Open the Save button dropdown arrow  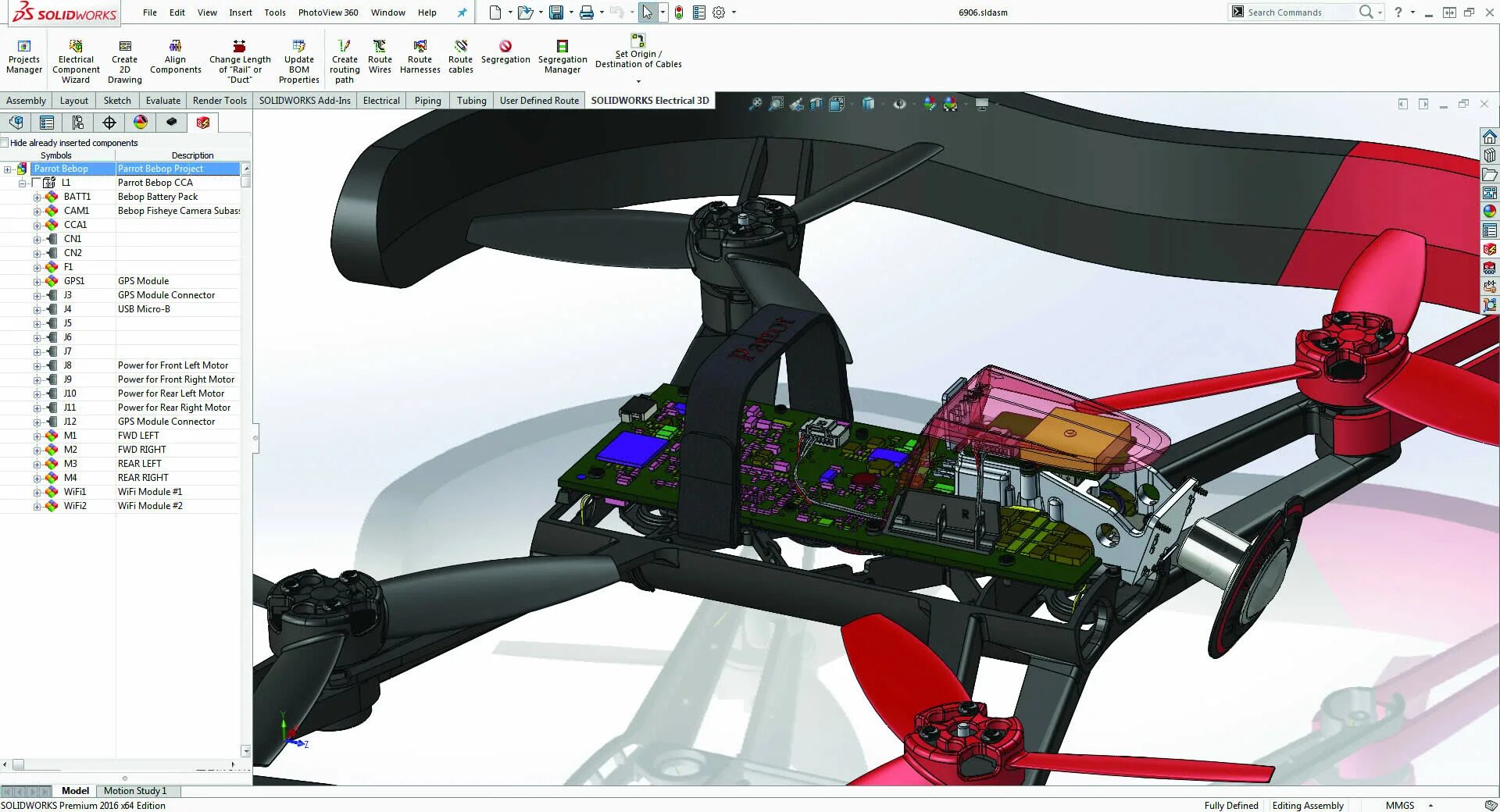point(570,12)
